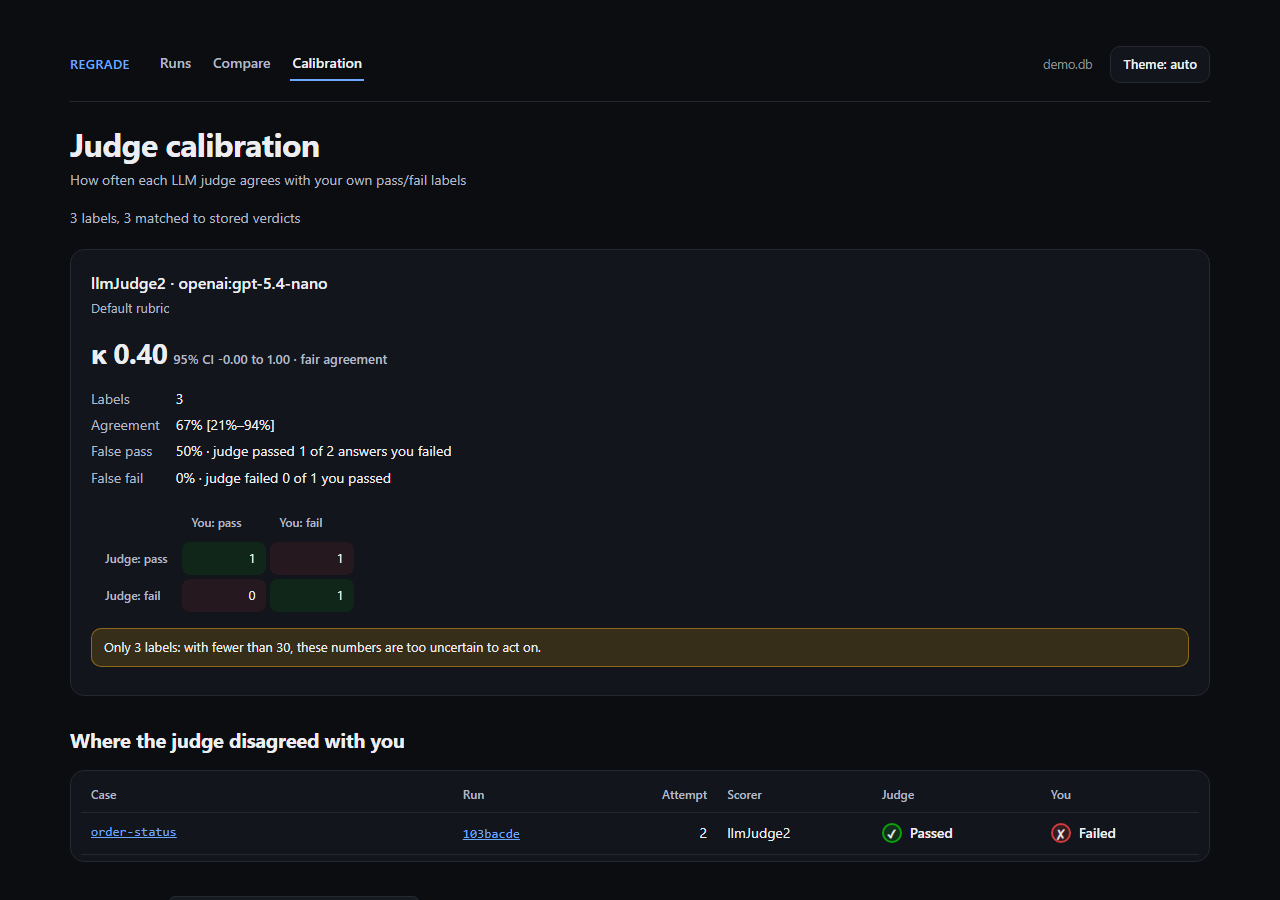1280x900 pixels.
Task: Click the Default rubric label
Action: pyautogui.click(x=130, y=309)
